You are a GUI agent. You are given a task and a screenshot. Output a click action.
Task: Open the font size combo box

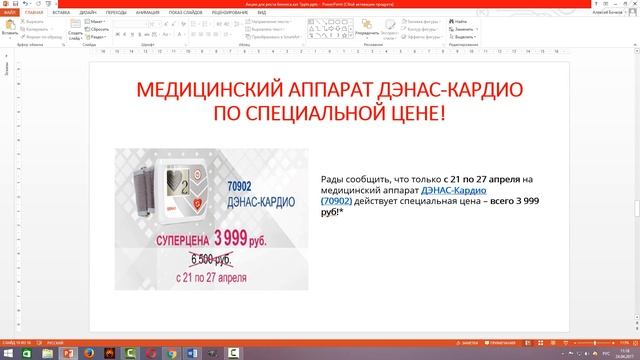point(154,24)
